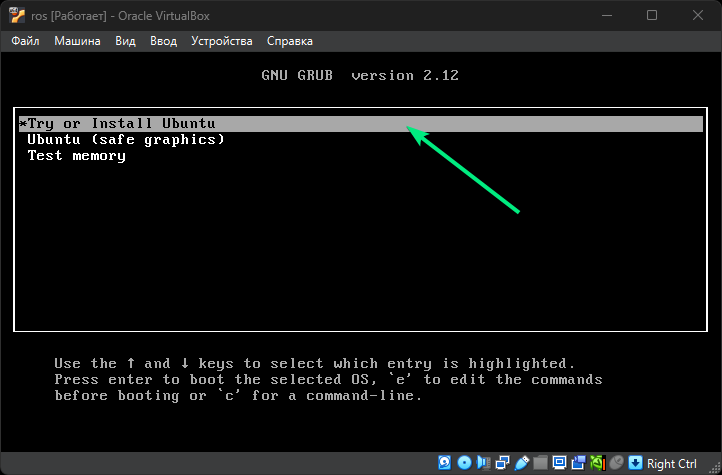Select the Ubuntu (safe graphics) entry
This screenshot has width=722, height=475.
pos(126,139)
